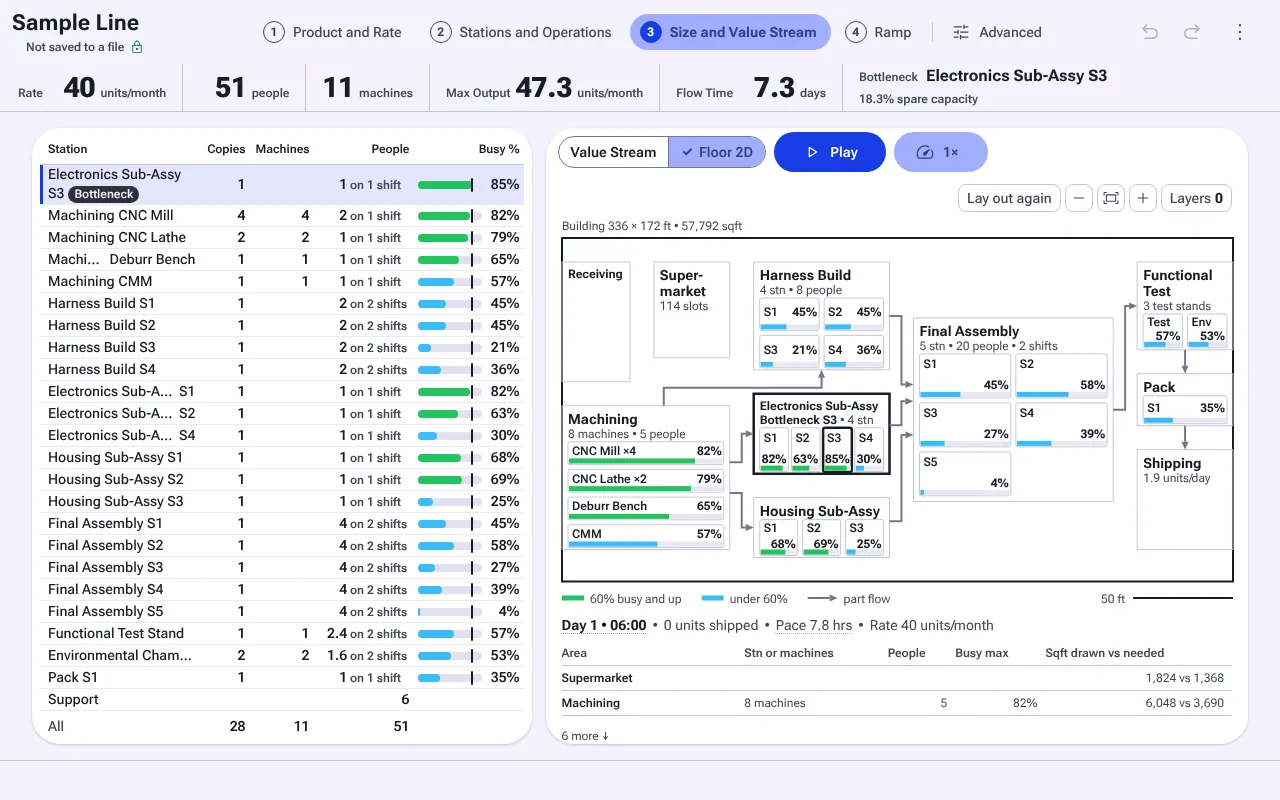
Task: Select the Supermarket block showing 114 slots
Action: 692,310
